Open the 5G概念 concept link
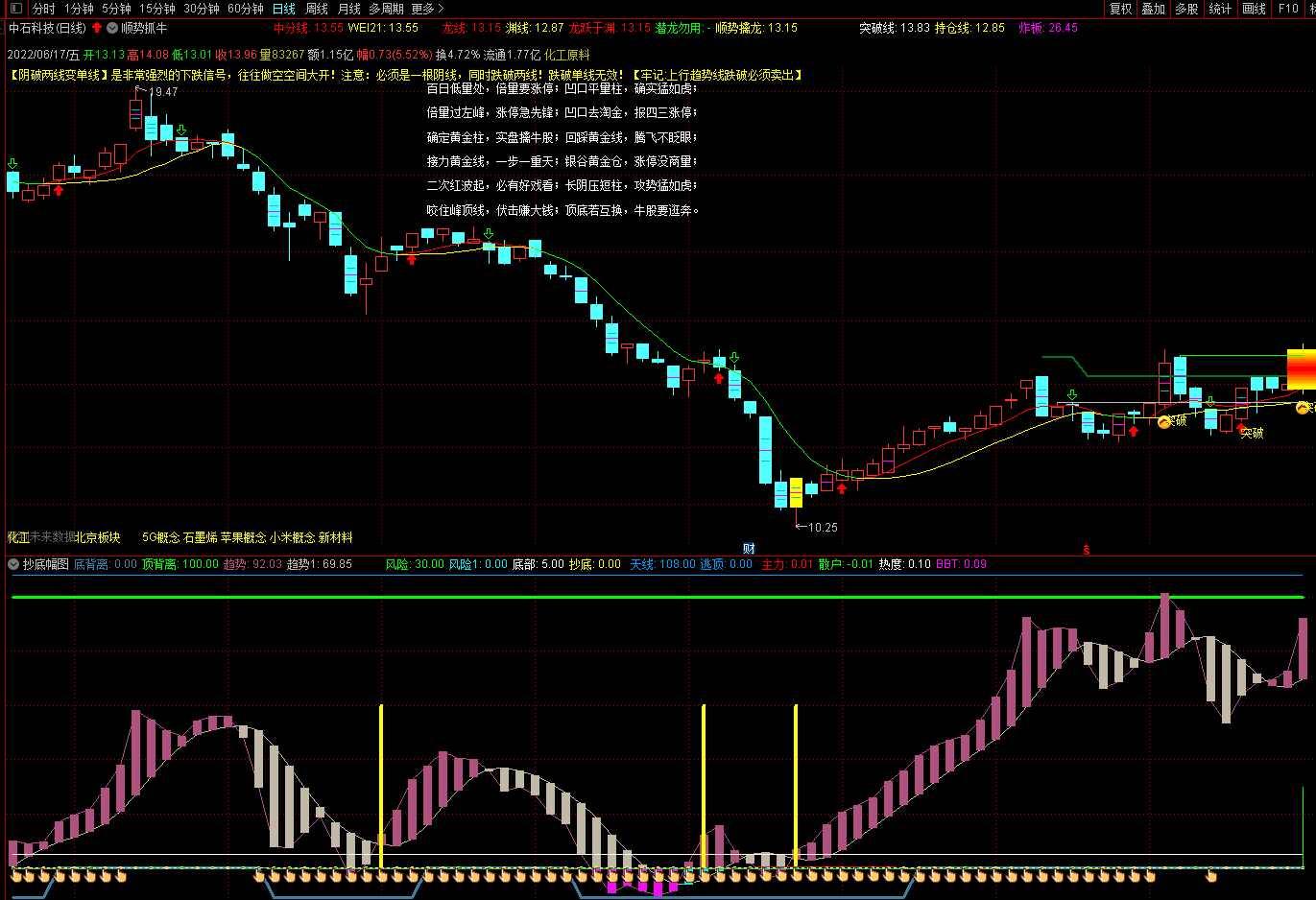Screen dimensions: 1316x900 161,537
